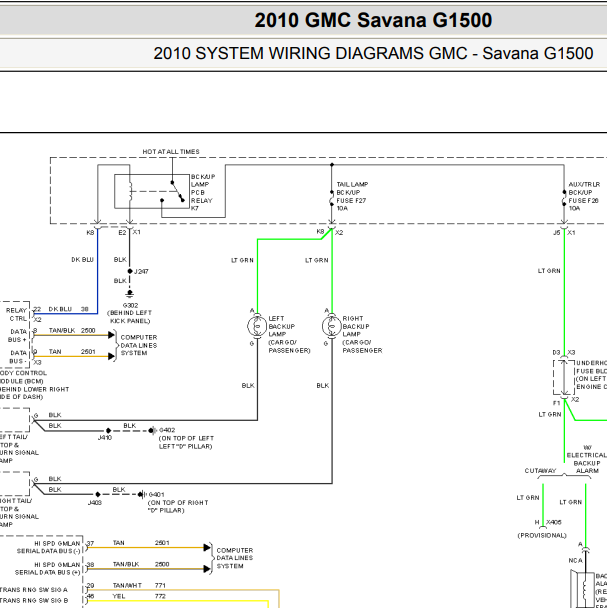607x608 pixels.
Task: Click the 'HI SPD GMLAN SERIAL DATA BUS (+)' label
Action: pos(47,568)
